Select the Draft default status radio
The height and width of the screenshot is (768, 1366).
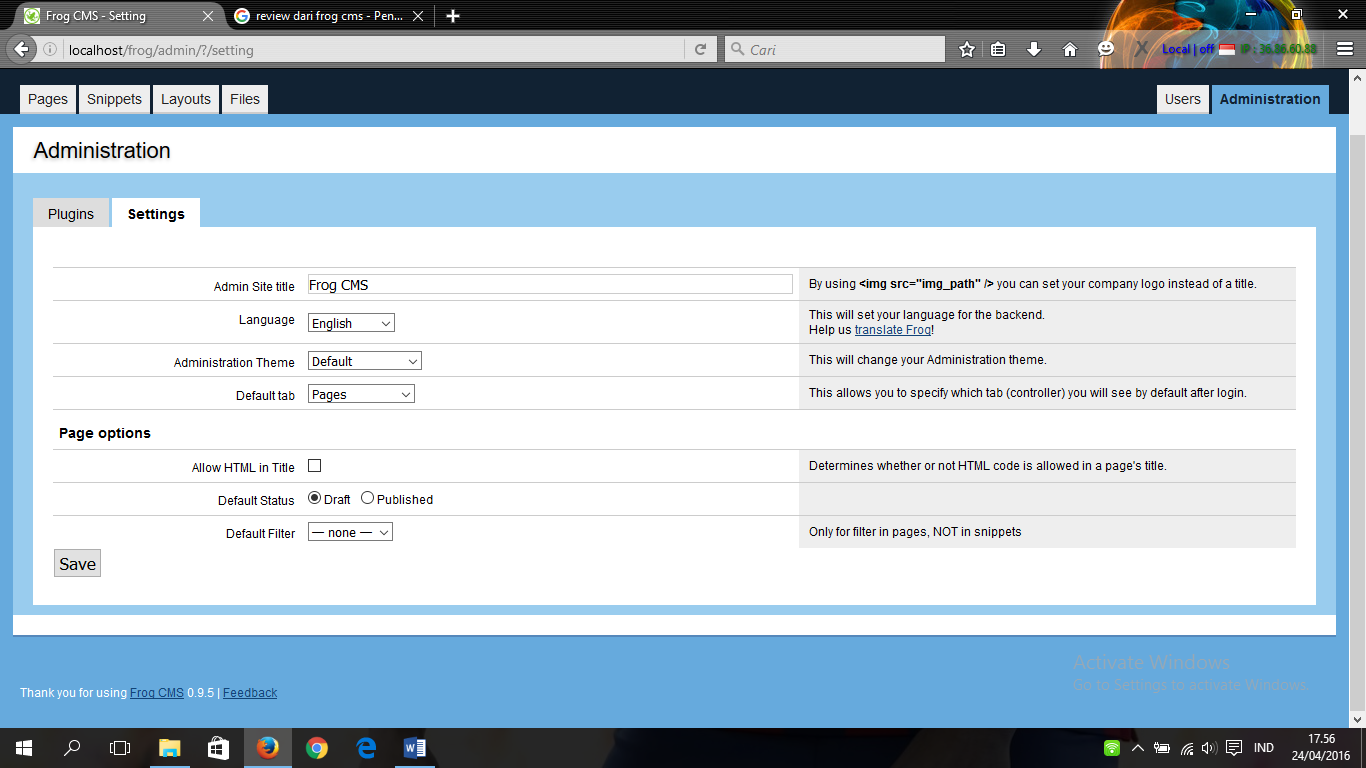314,498
